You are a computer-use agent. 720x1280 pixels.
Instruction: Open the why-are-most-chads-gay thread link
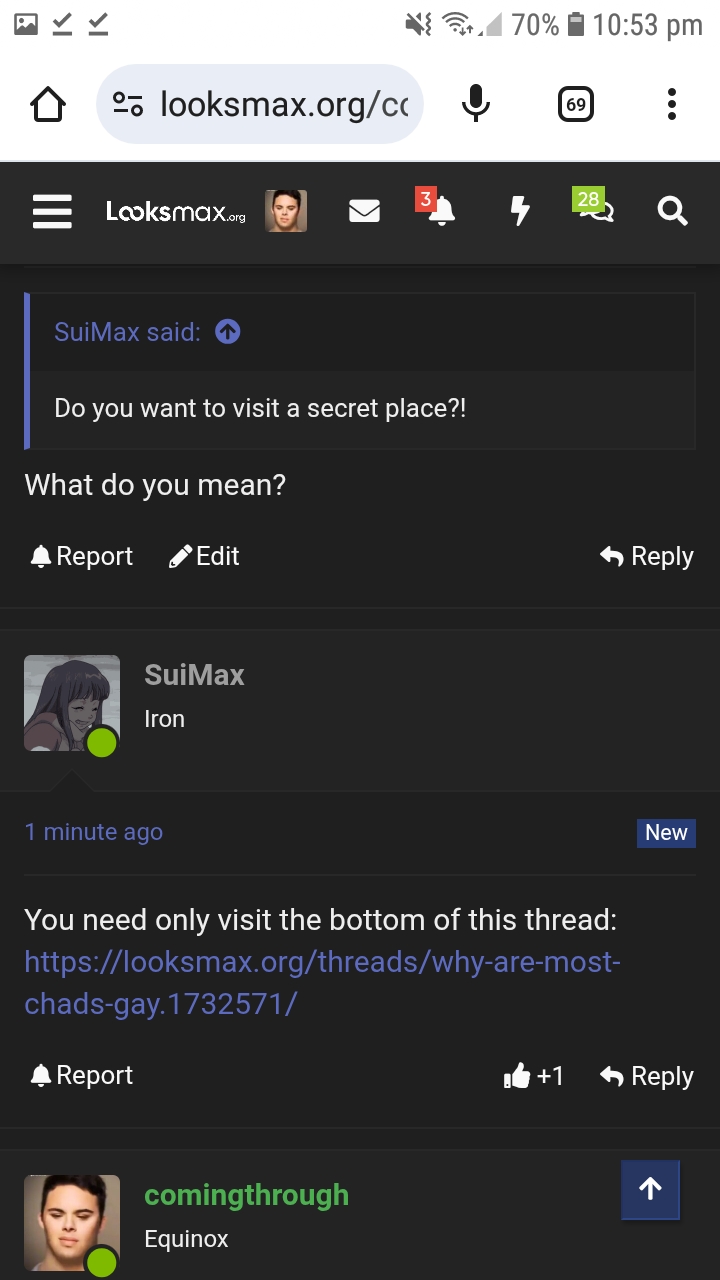click(x=322, y=982)
